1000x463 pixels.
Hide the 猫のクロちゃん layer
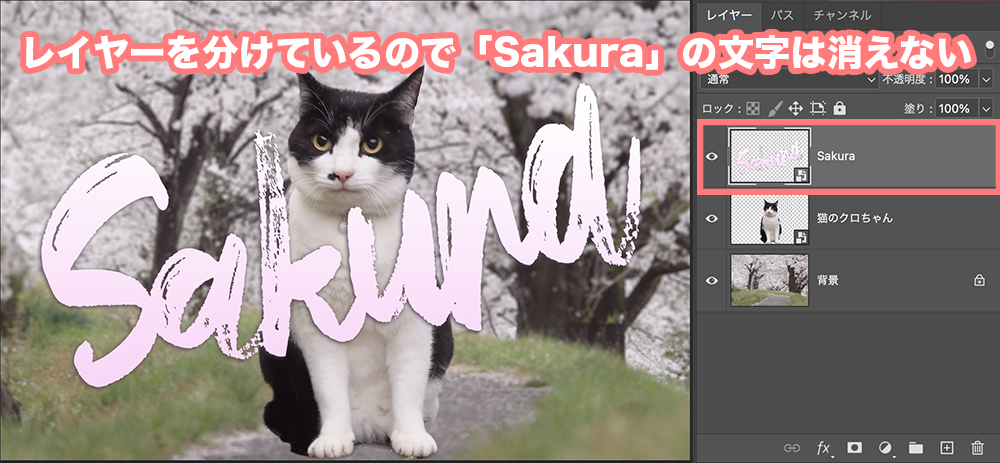[712, 218]
